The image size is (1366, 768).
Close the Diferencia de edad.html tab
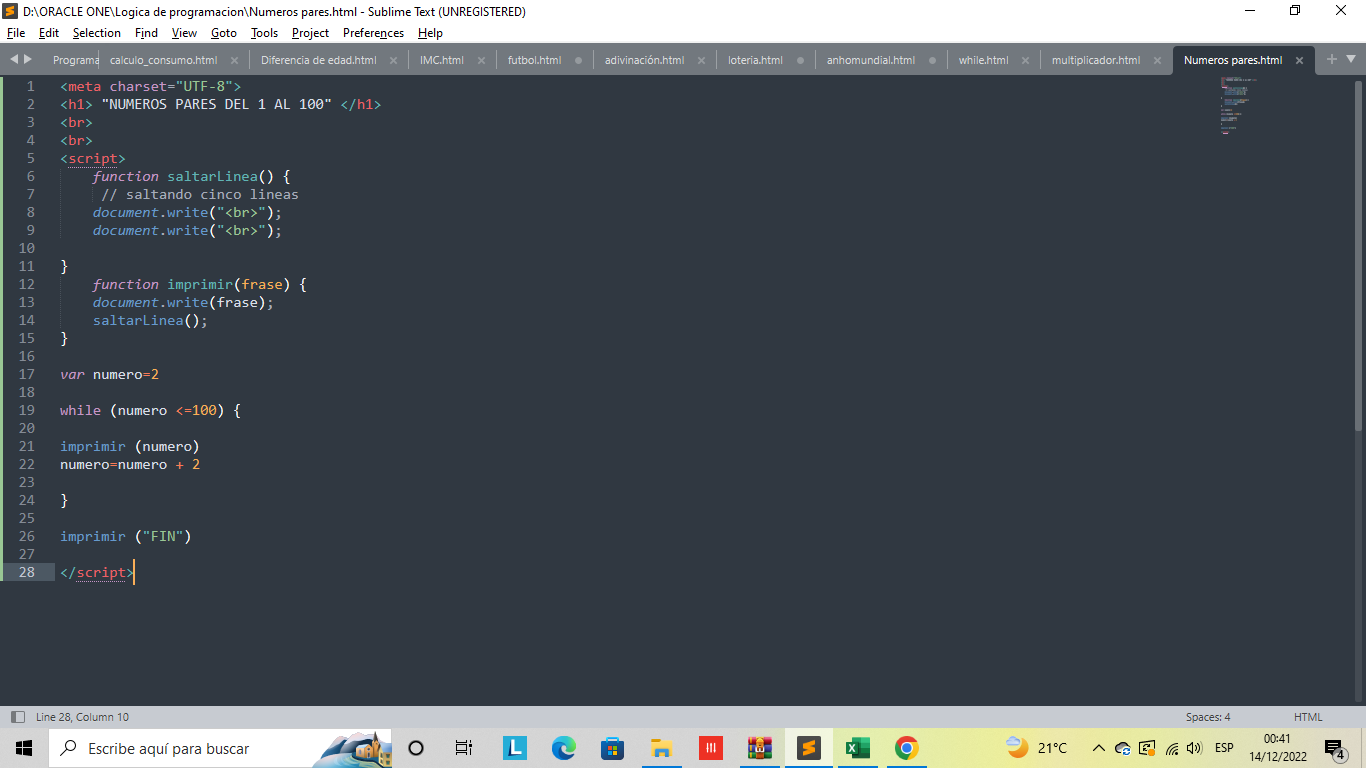[393, 60]
